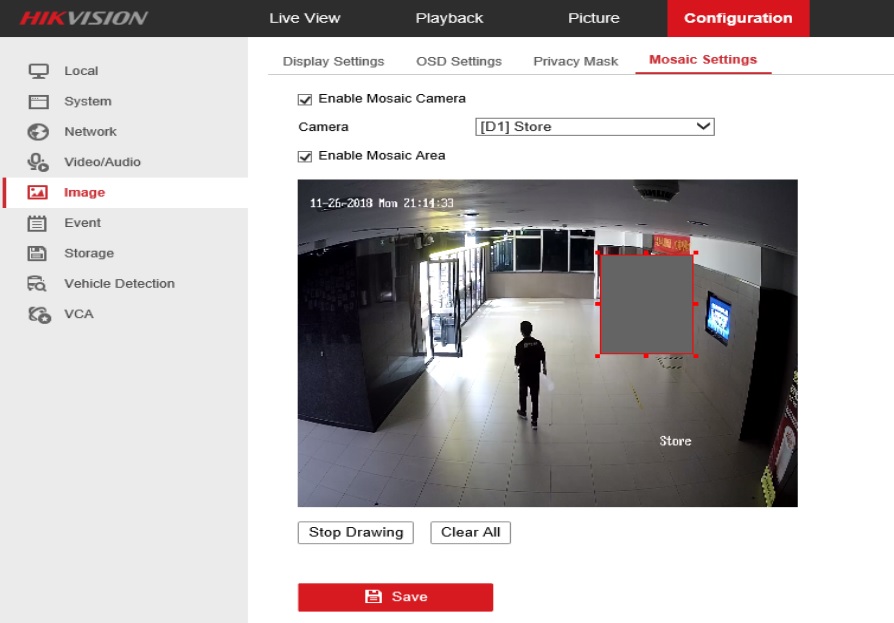Viewport: 894px width, 623px height.
Task: Go to the Picture tab
Action: coord(593,18)
